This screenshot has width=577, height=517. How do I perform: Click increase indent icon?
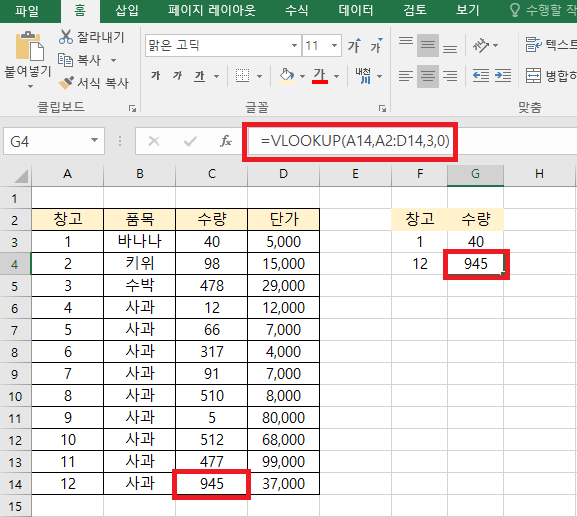503,76
